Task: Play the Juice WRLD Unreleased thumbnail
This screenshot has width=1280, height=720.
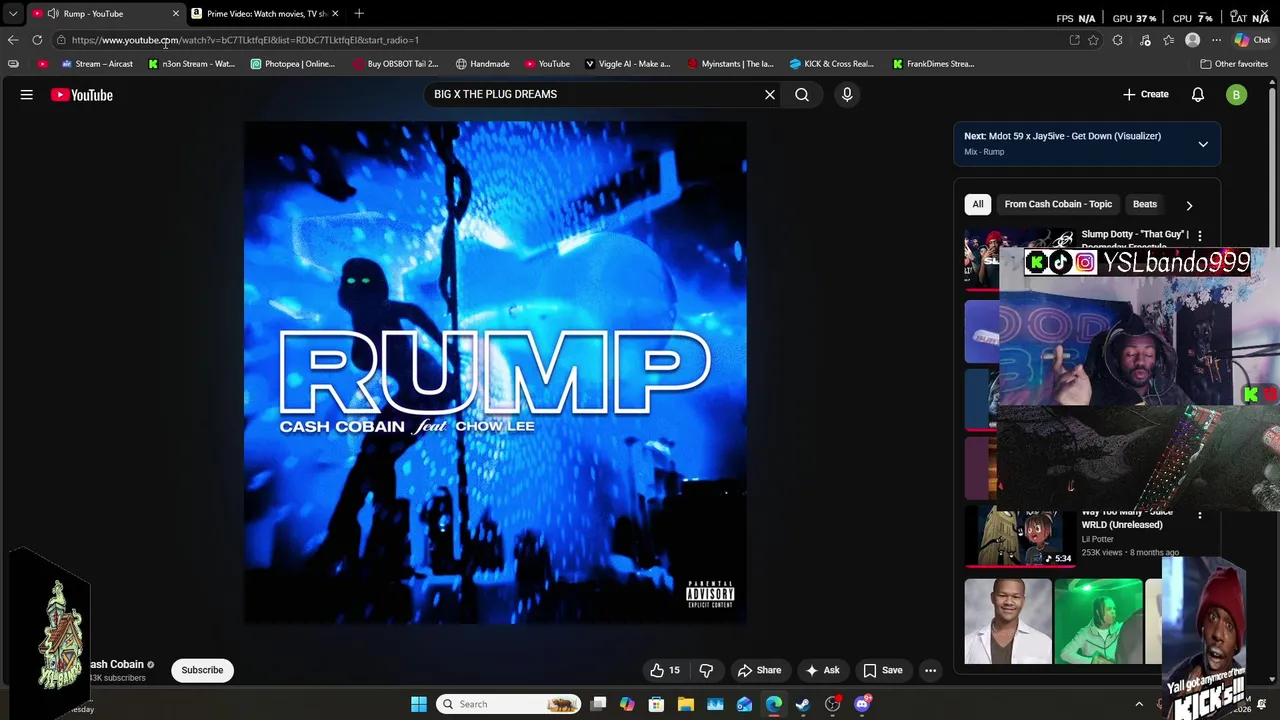Action: coord(1020,538)
